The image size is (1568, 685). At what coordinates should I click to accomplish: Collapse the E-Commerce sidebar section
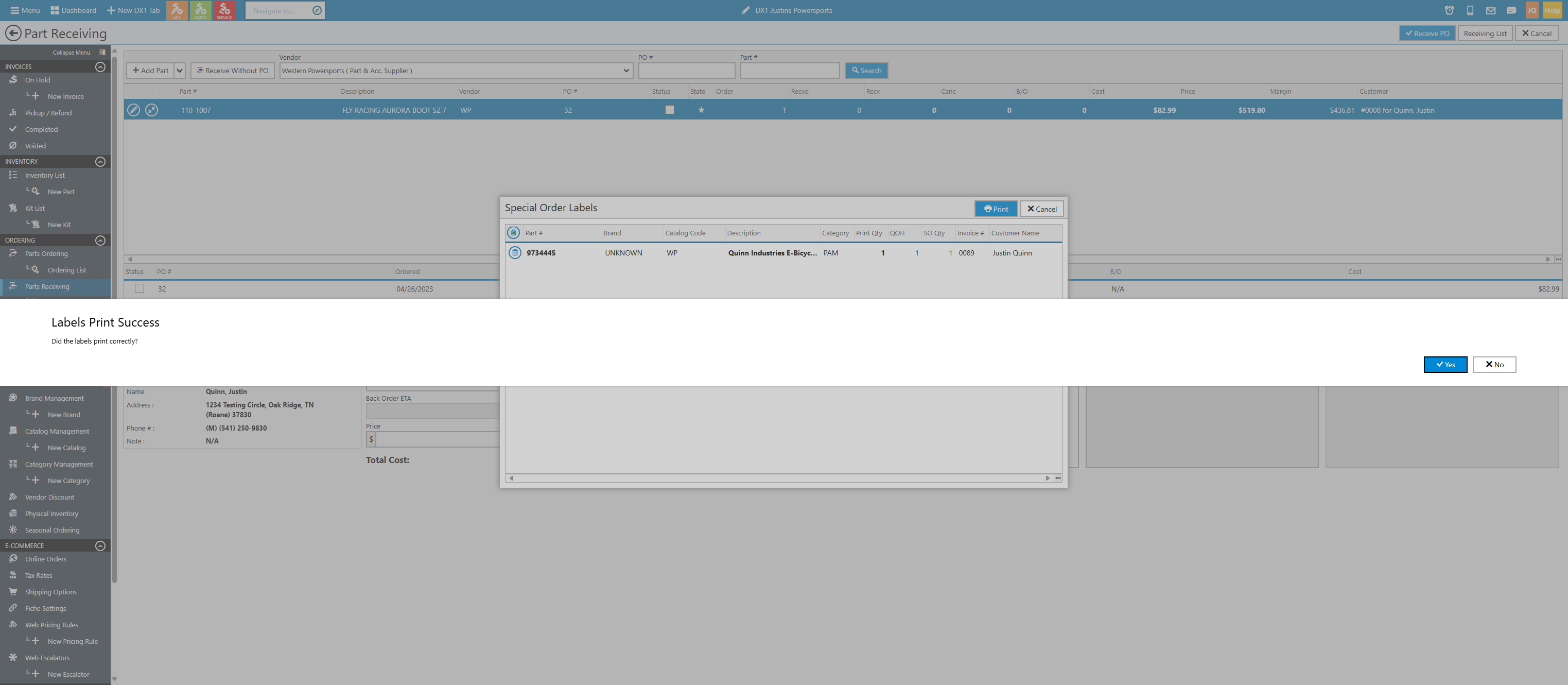coord(100,545)
